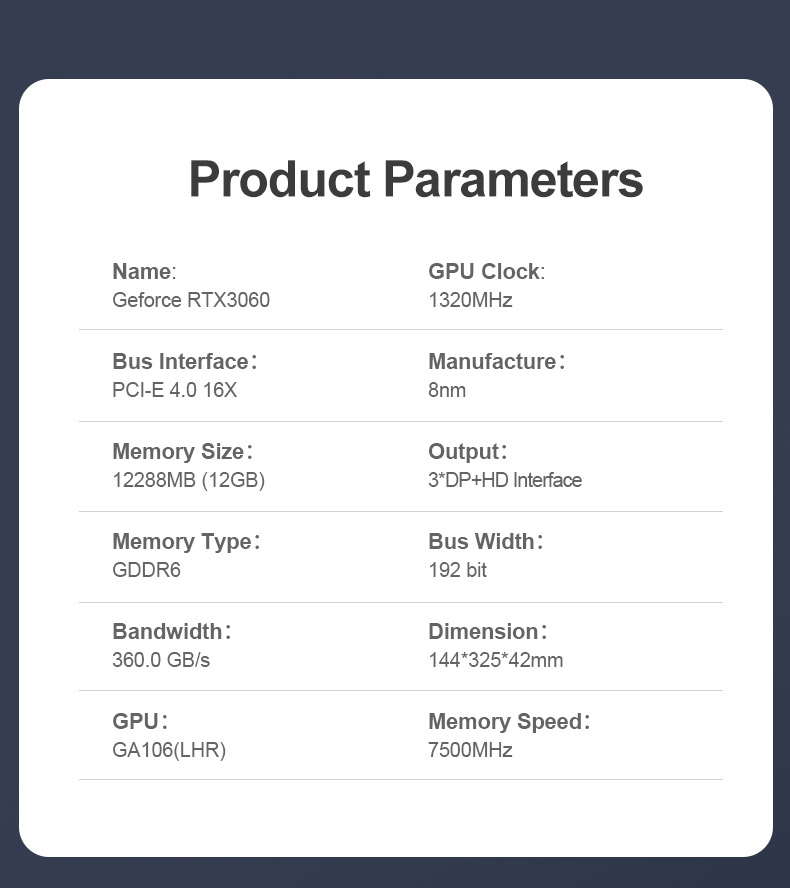Select the Memory Type label
The height and width of the screenshot is (888, 790).
[x=186, y=541]
